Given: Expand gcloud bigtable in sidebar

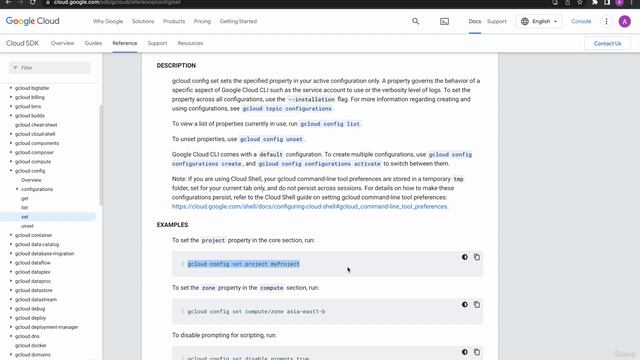Looking at the screenshot, I should point(11,88).
